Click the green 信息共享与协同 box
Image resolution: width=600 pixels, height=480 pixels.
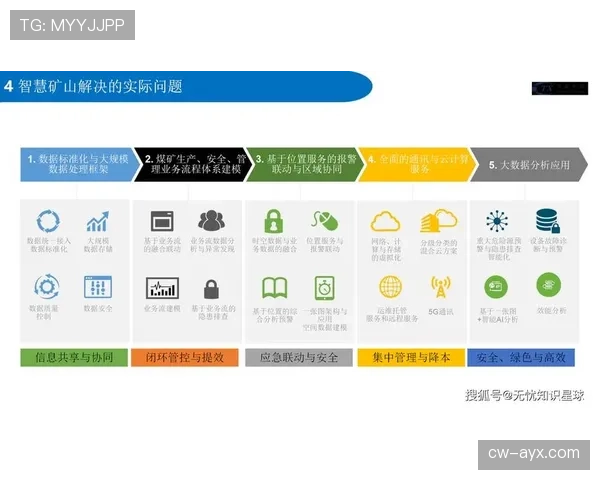click(74, 358)
